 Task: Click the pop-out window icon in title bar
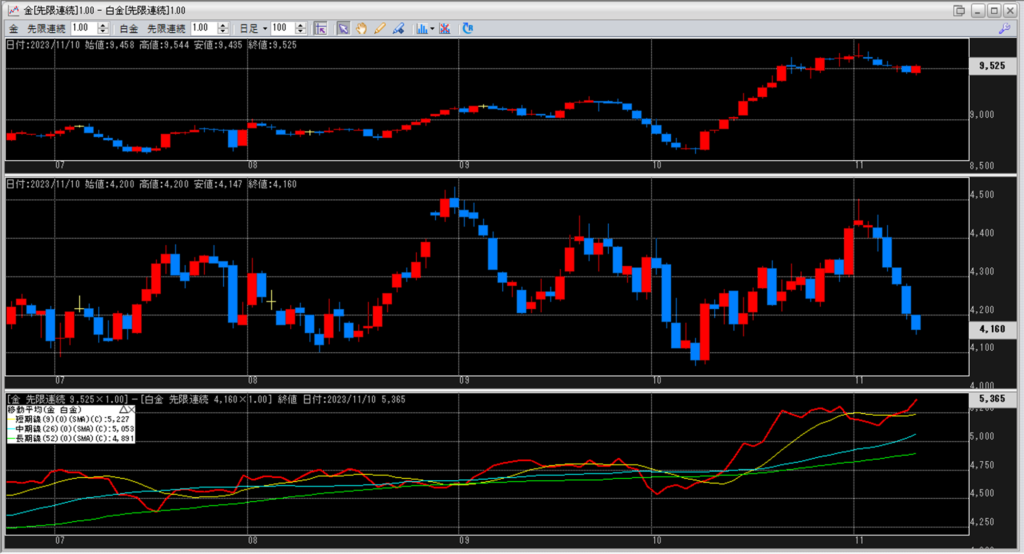959,10
